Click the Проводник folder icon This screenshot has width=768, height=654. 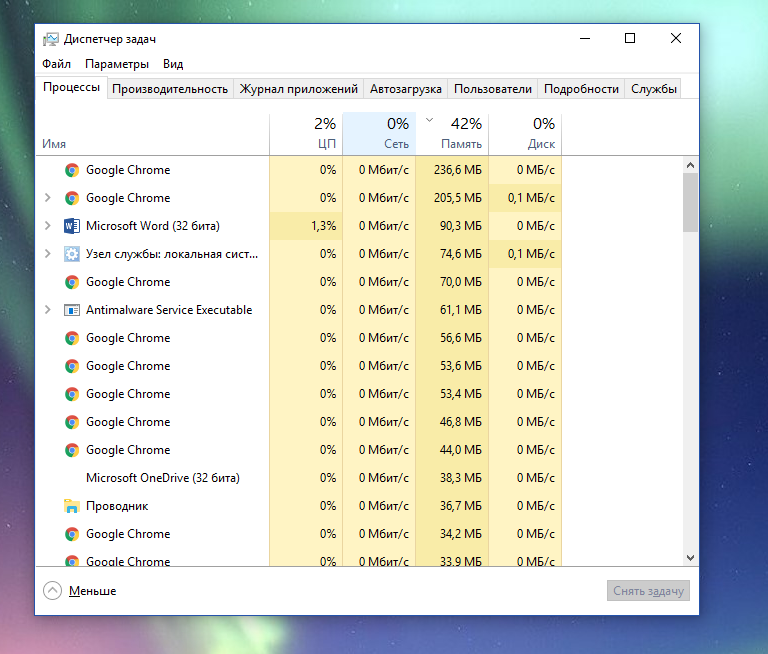72,506
